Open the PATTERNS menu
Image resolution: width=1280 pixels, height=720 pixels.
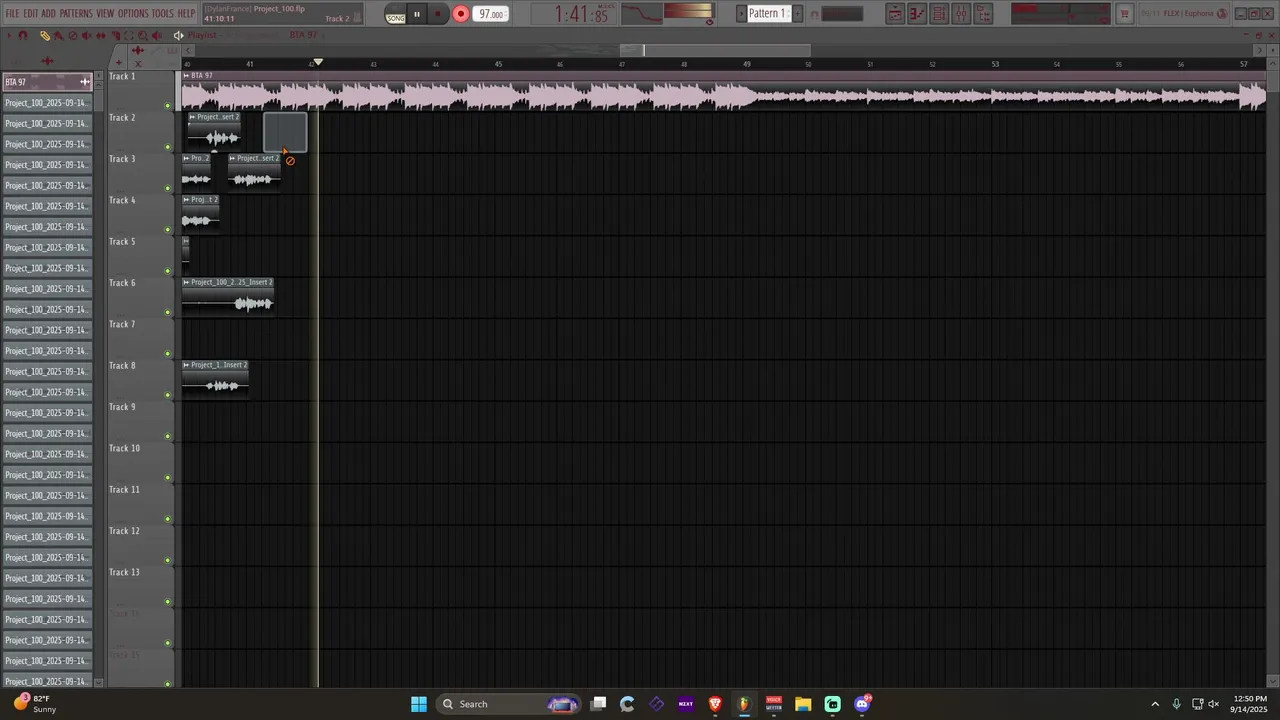coord(76,14)
